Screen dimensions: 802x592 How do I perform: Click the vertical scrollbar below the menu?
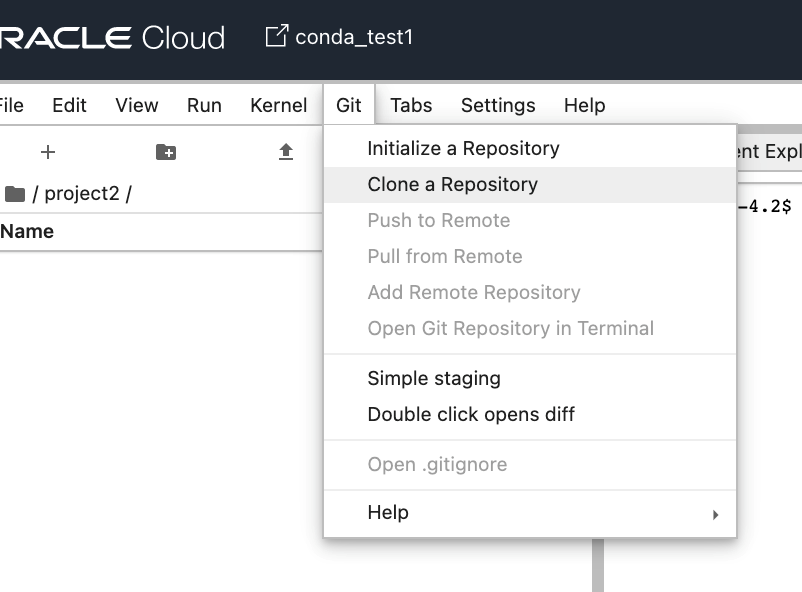tap(598, 565)
